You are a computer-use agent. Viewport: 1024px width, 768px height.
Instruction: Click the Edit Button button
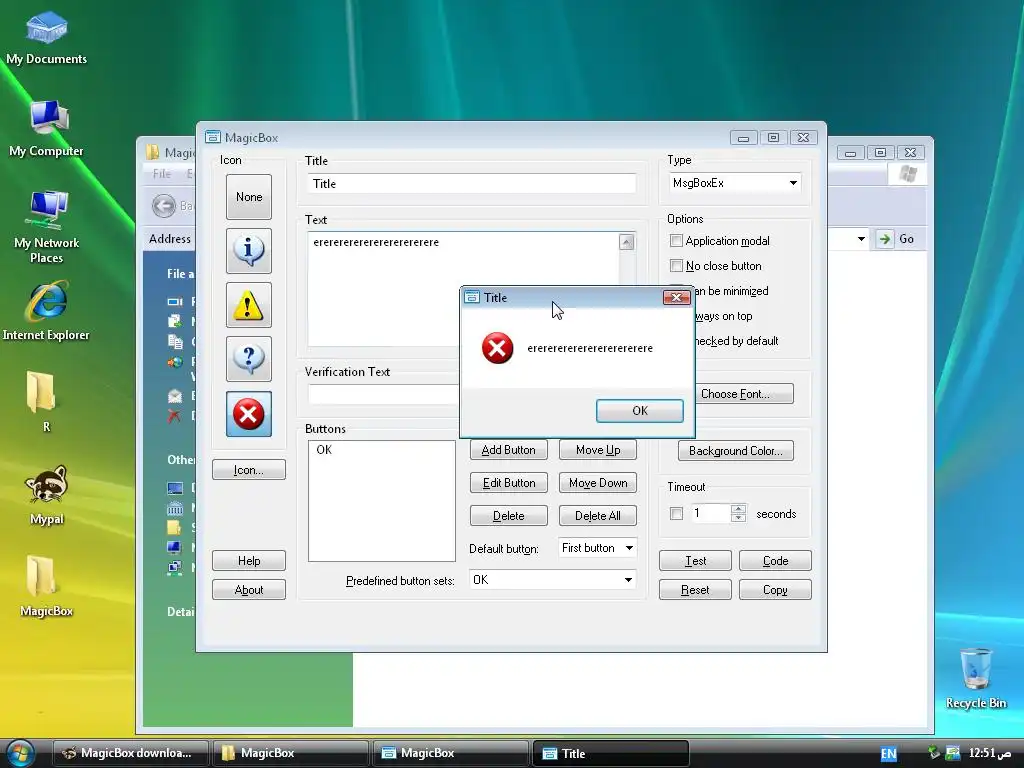pos(509,483)
